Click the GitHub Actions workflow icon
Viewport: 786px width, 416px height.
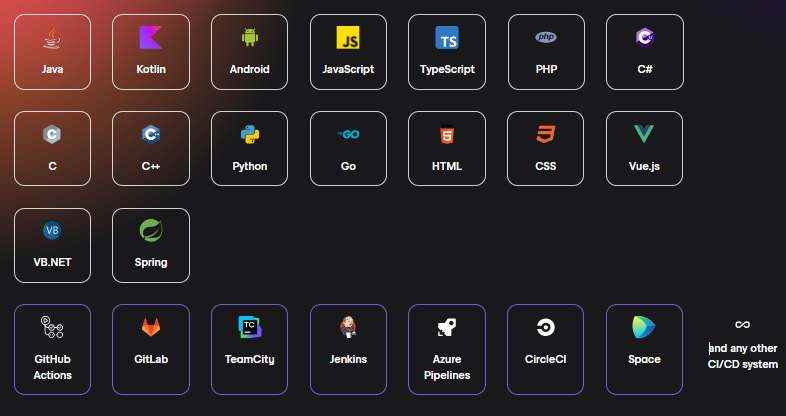pos(52,327)
